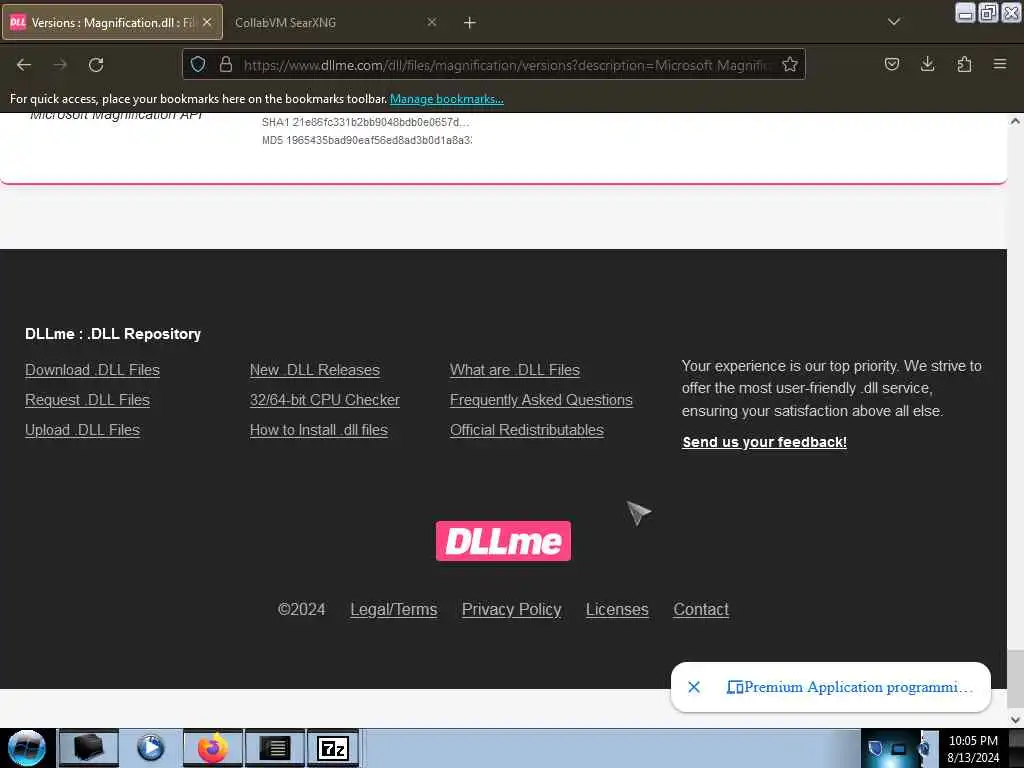Open the dark list window taskbar icon

pos(275,748)
